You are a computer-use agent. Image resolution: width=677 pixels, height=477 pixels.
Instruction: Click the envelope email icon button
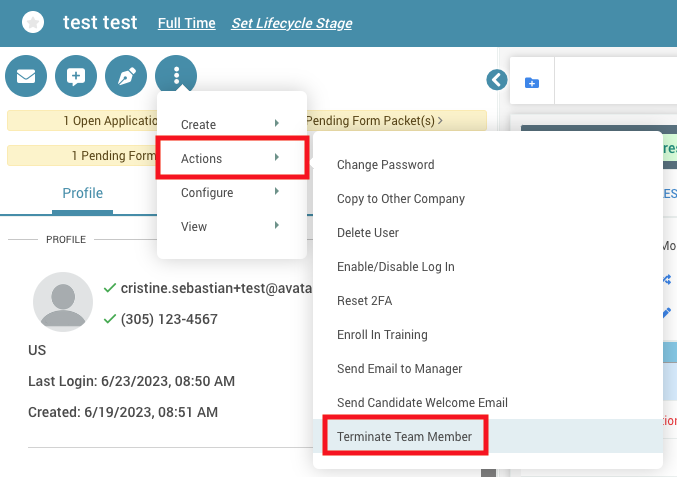26,76
